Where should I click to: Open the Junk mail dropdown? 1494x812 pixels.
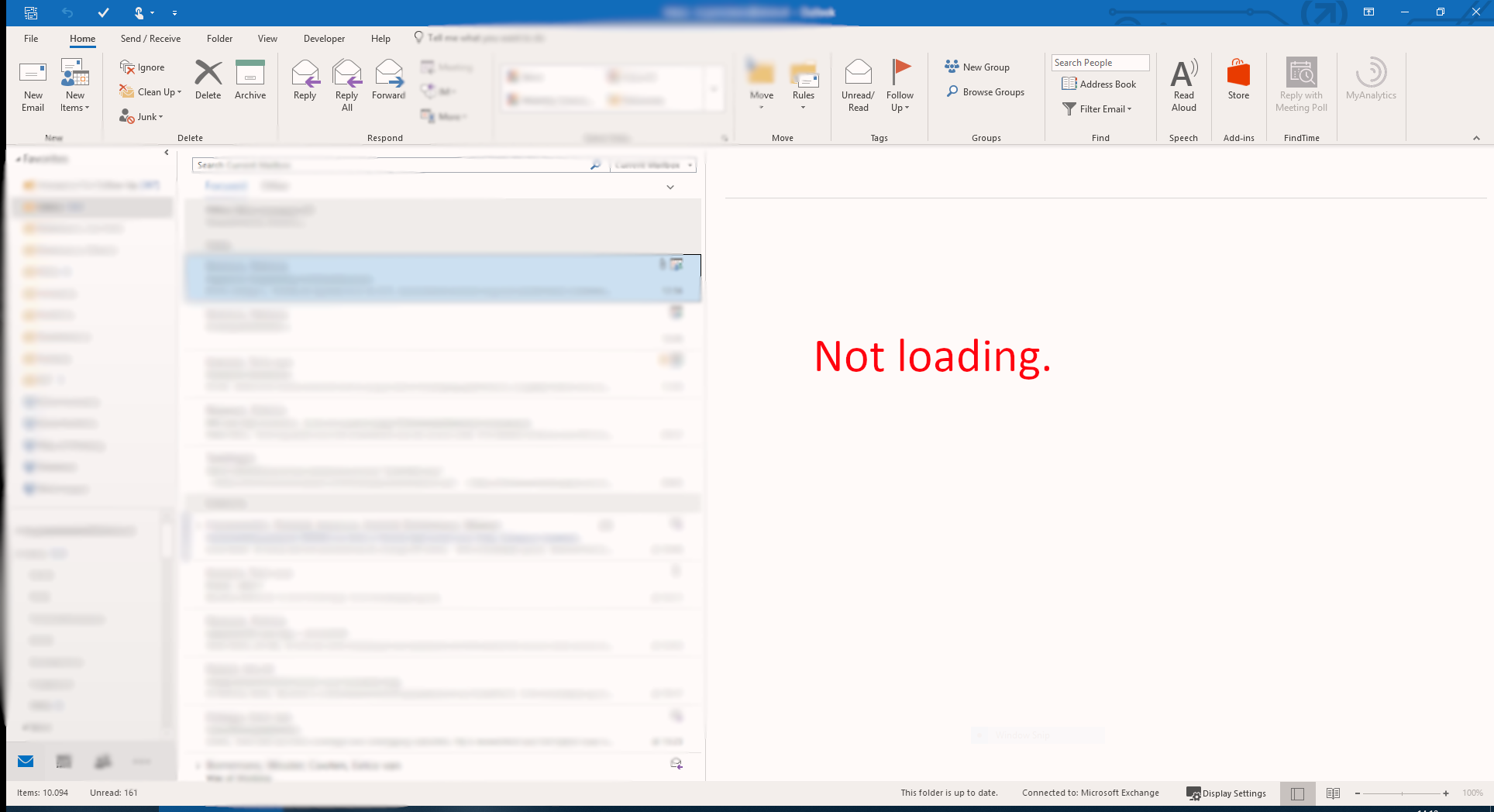coord(142,116)
